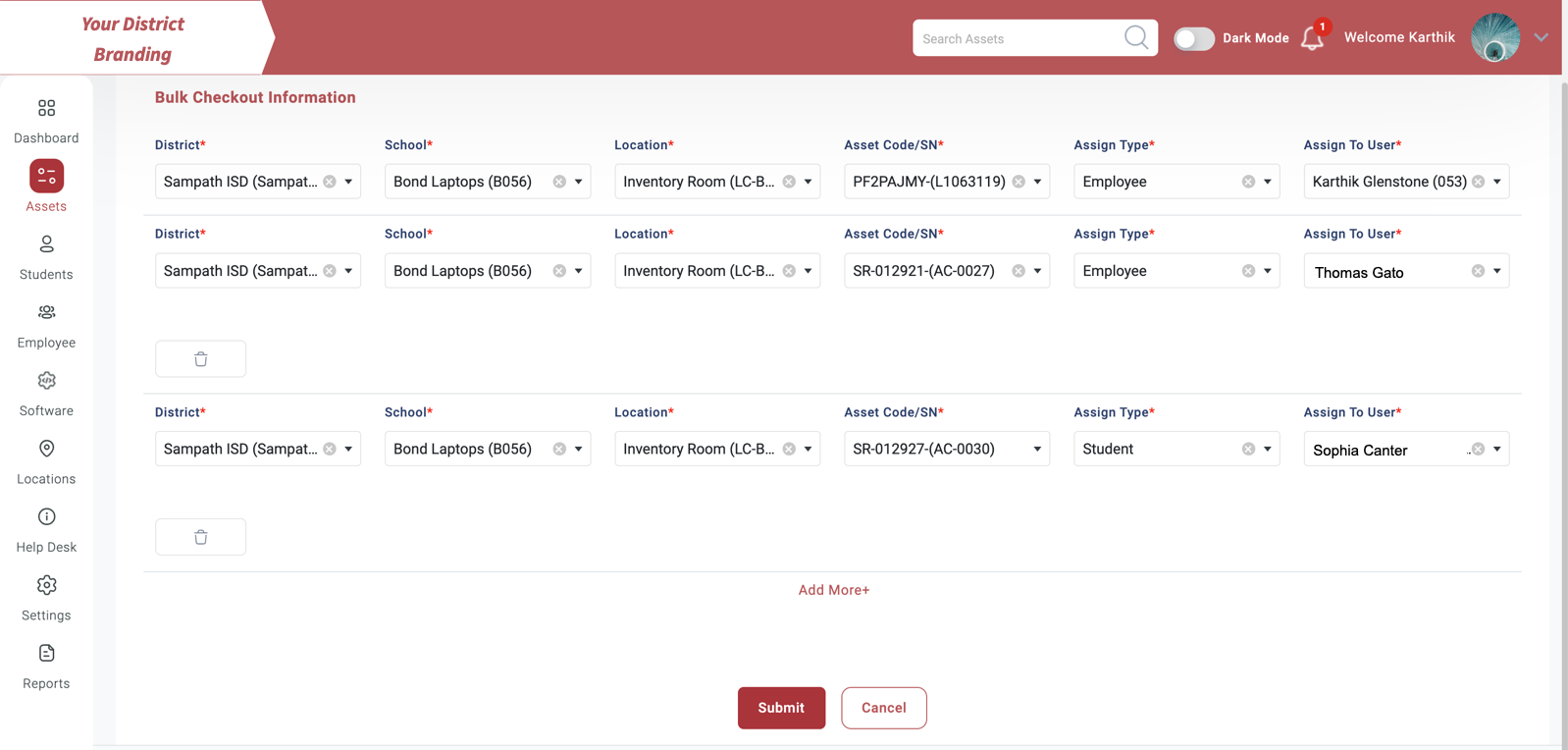The height and width of the screenshot is (750, 1568).
Task: Clear the PF2PAJMY asset code selection
Action: [x=1019, y=182]
